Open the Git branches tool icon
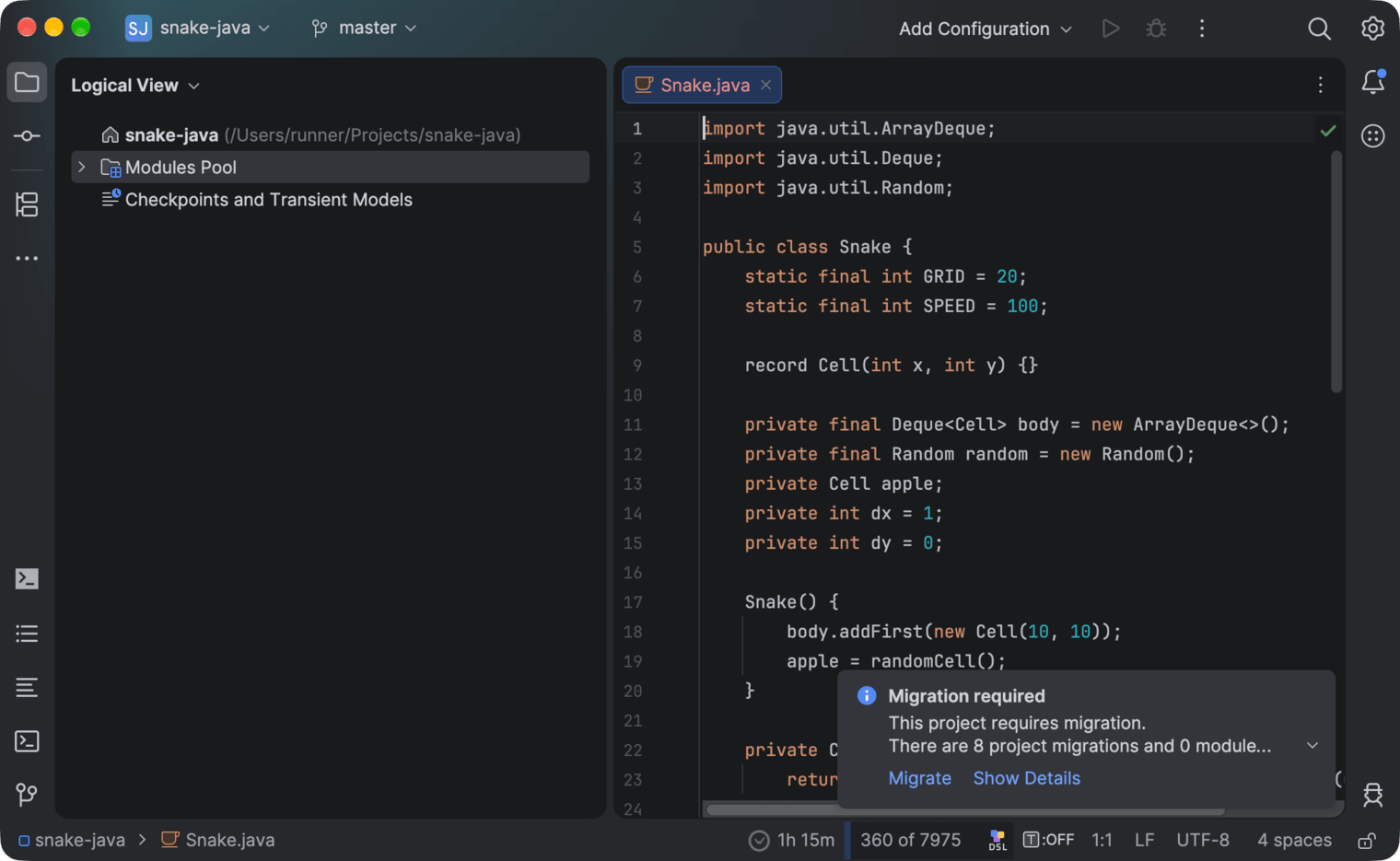Image resolution: width=1400 pixels, height=861 pixels. click(x=27, y=795)
